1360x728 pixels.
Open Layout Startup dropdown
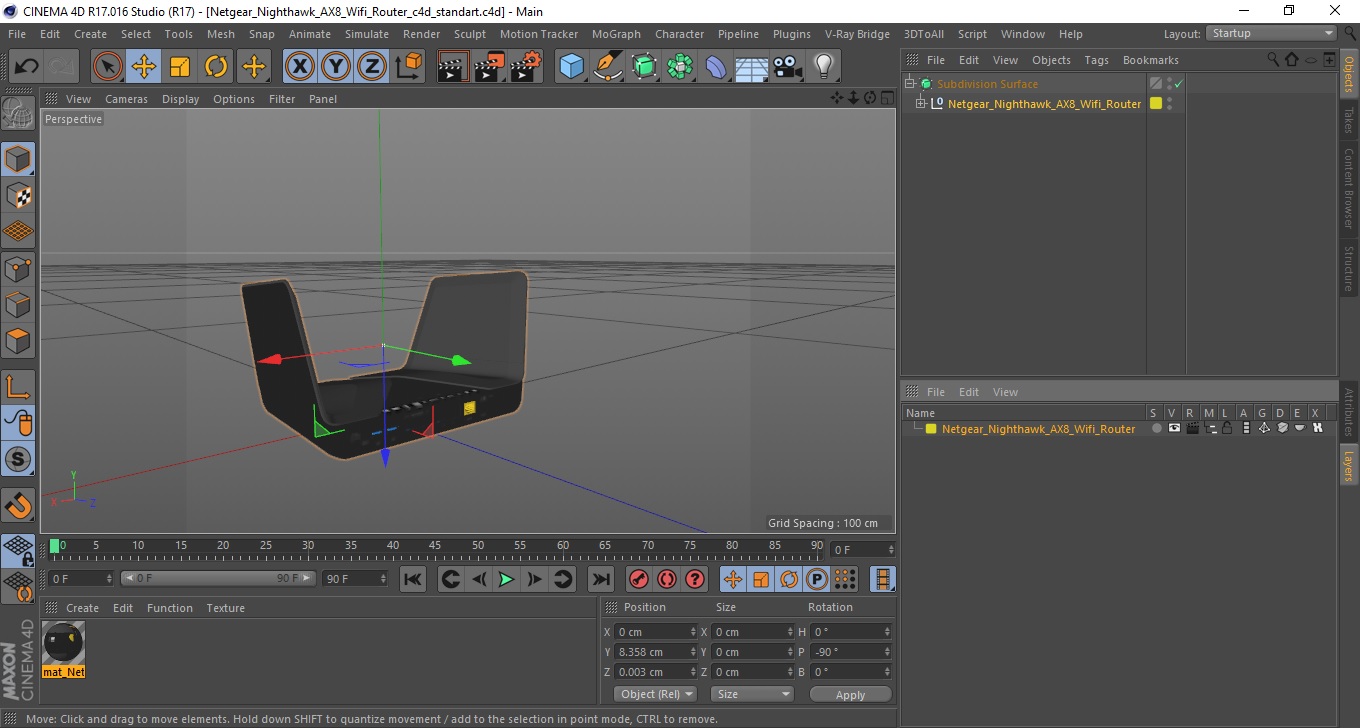pos(1272,33)
